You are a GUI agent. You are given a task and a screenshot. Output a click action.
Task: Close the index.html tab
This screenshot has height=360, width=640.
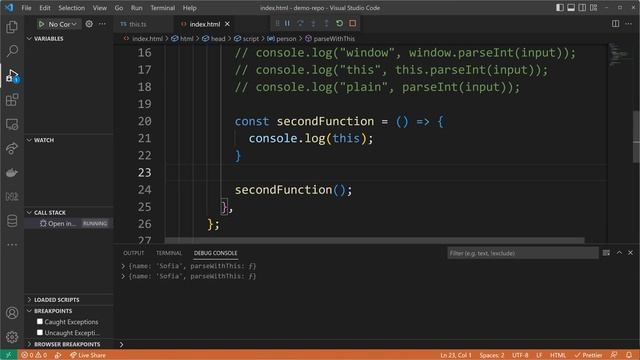[x=227, y=24]
